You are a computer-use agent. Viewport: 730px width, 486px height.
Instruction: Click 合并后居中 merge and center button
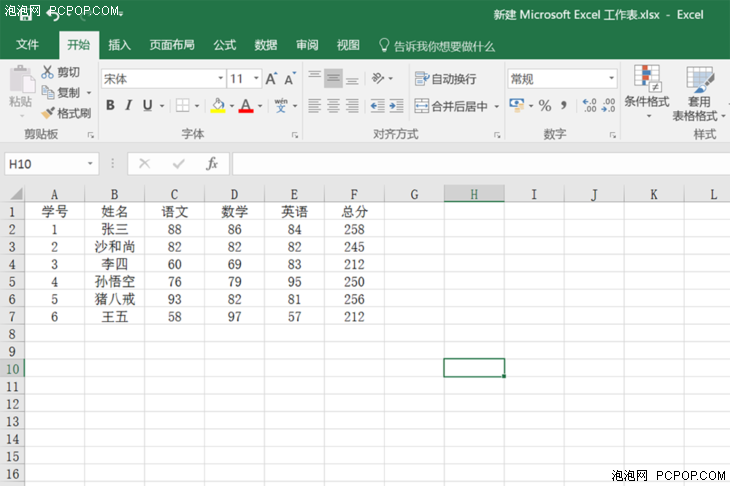451,106
